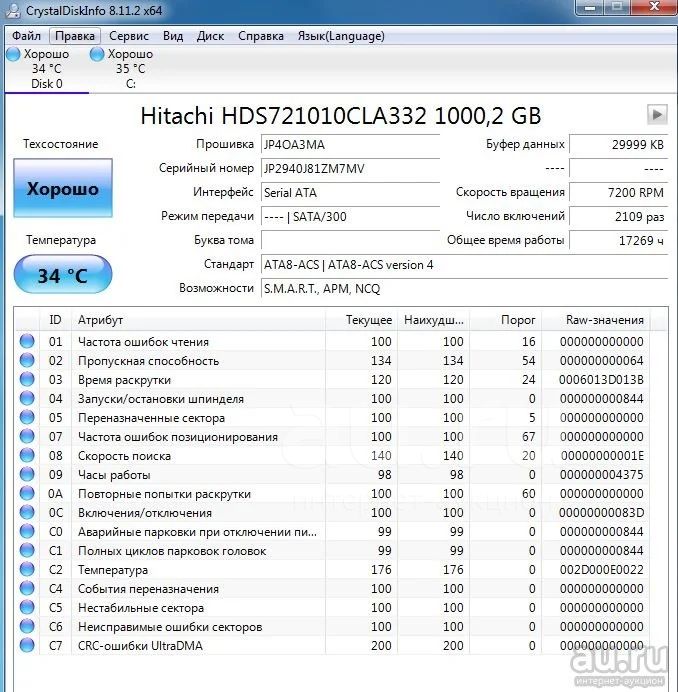This screenshot has width=678, height=692.
Task: Click status icon for attribute 04 row
Action: (x=27, y=398)
